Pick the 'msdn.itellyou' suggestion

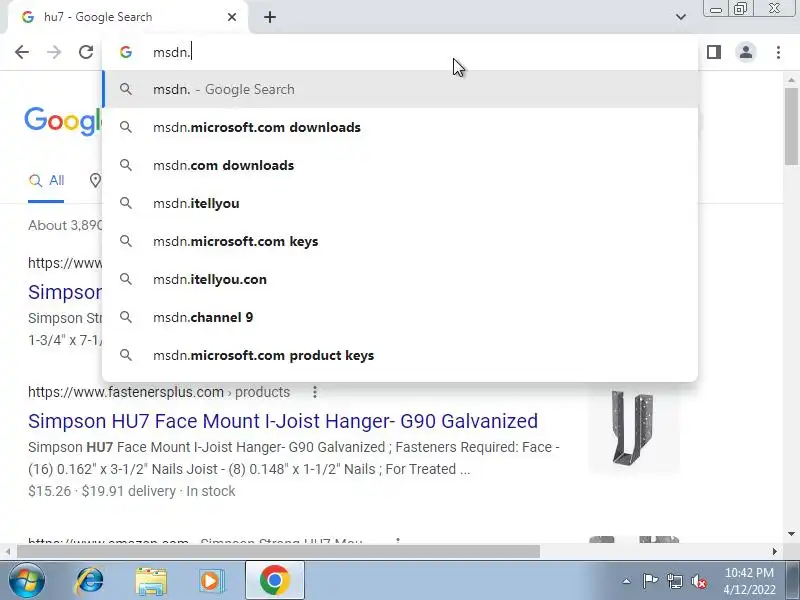401,203
